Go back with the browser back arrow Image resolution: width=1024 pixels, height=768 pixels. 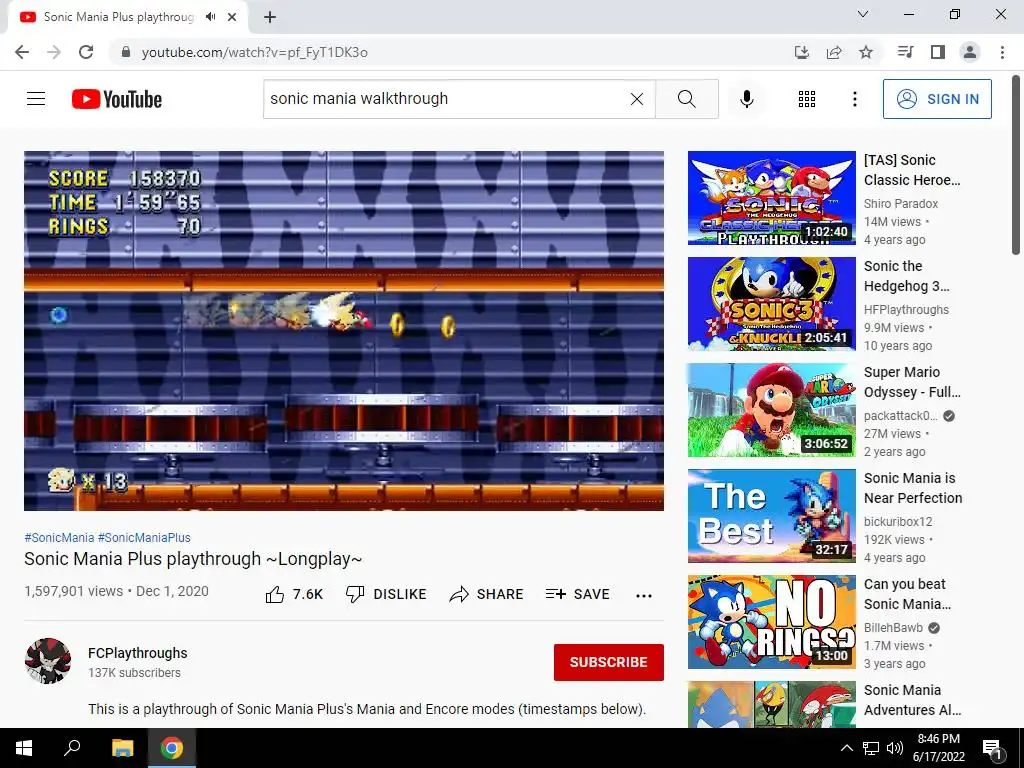point(22,52)
